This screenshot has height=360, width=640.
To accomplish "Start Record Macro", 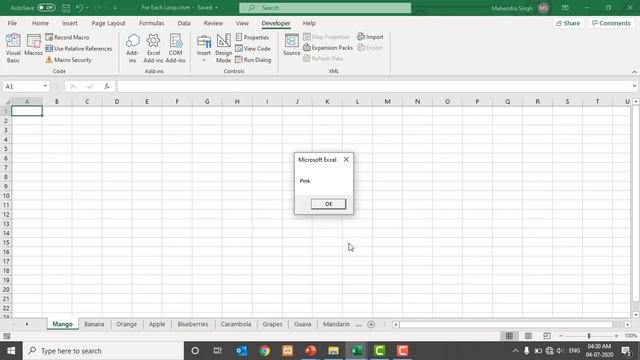I will coord(67,37).
